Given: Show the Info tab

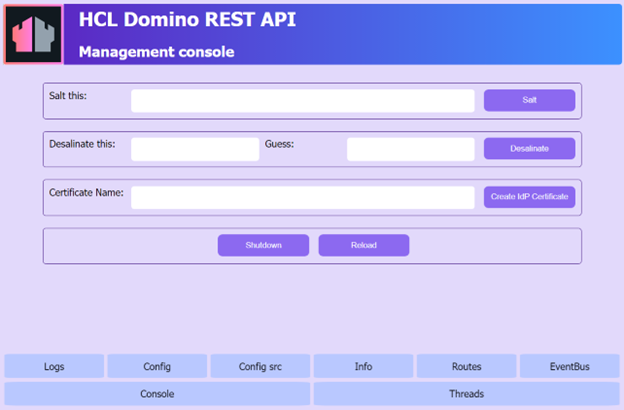Looking at the screenshot, I should pos(363,367).
